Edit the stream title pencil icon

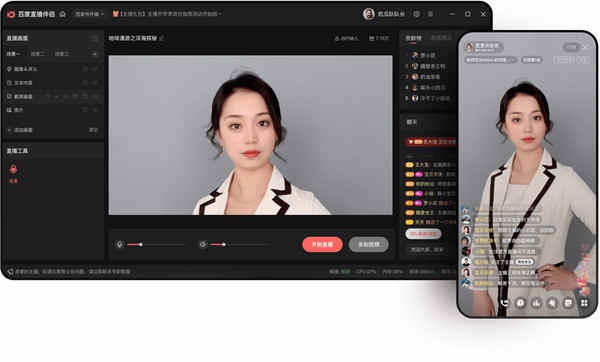tap(162, 38)
